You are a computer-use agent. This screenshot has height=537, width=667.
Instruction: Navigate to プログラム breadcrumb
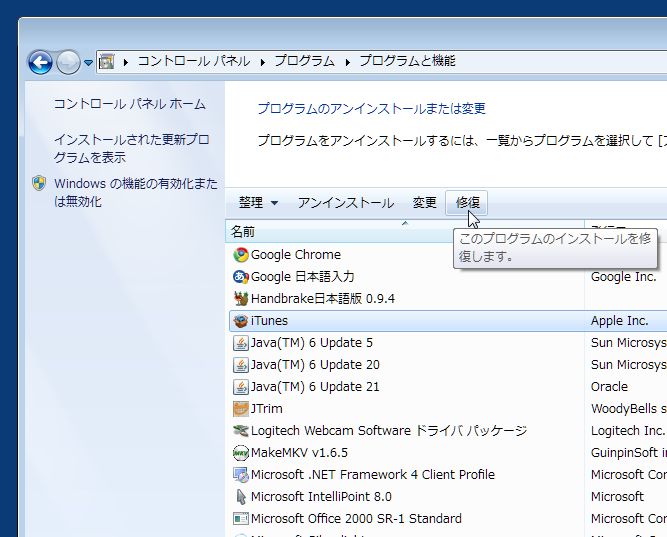pyautogui.click(x=305, y=61)
